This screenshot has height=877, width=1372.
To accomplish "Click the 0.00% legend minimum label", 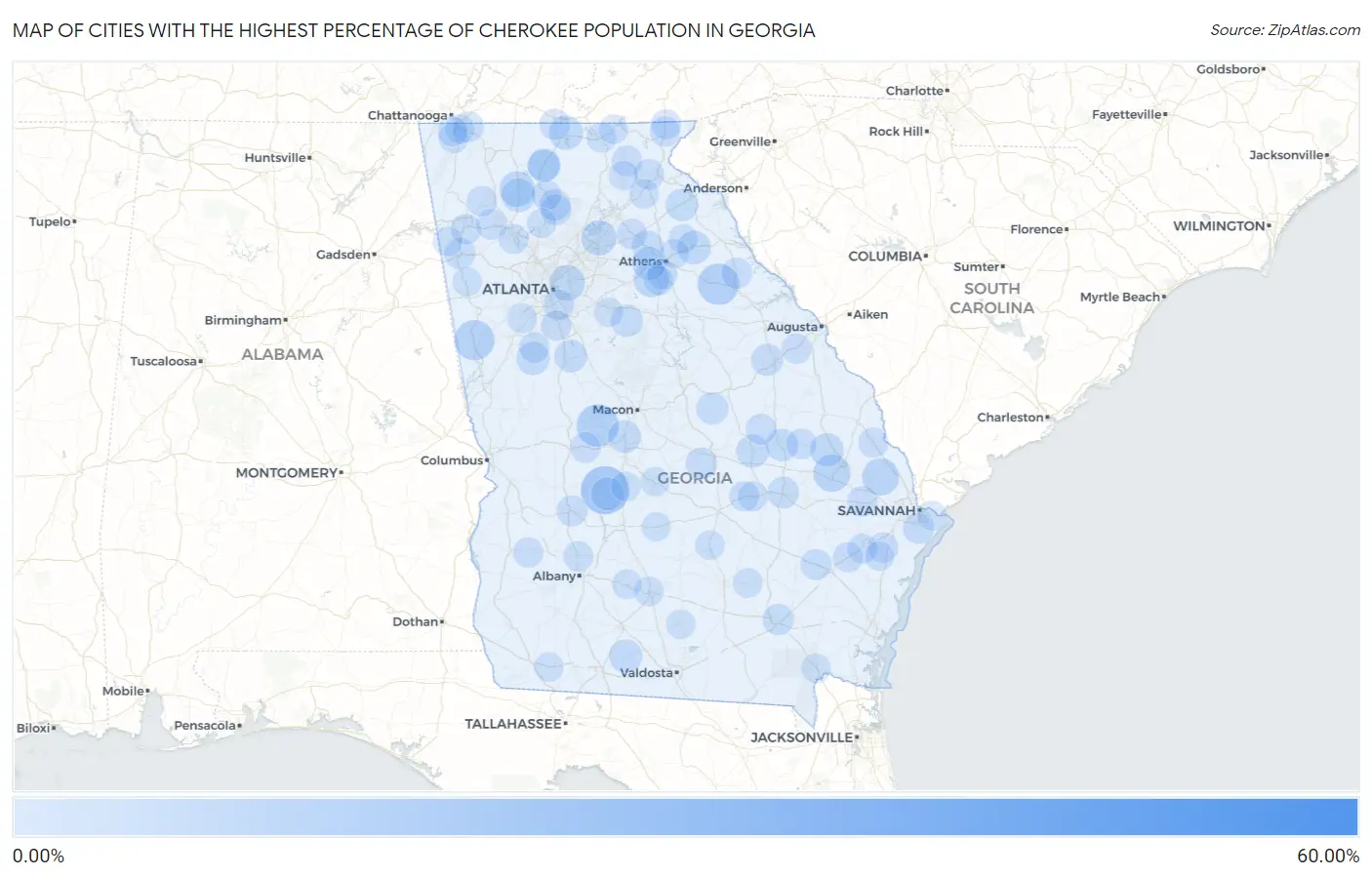I will click(38, 856).
